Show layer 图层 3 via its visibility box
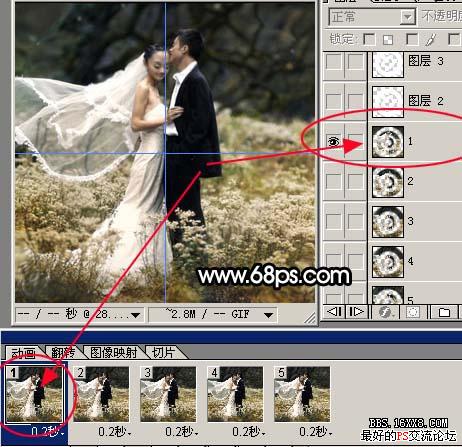 (333, 62)
